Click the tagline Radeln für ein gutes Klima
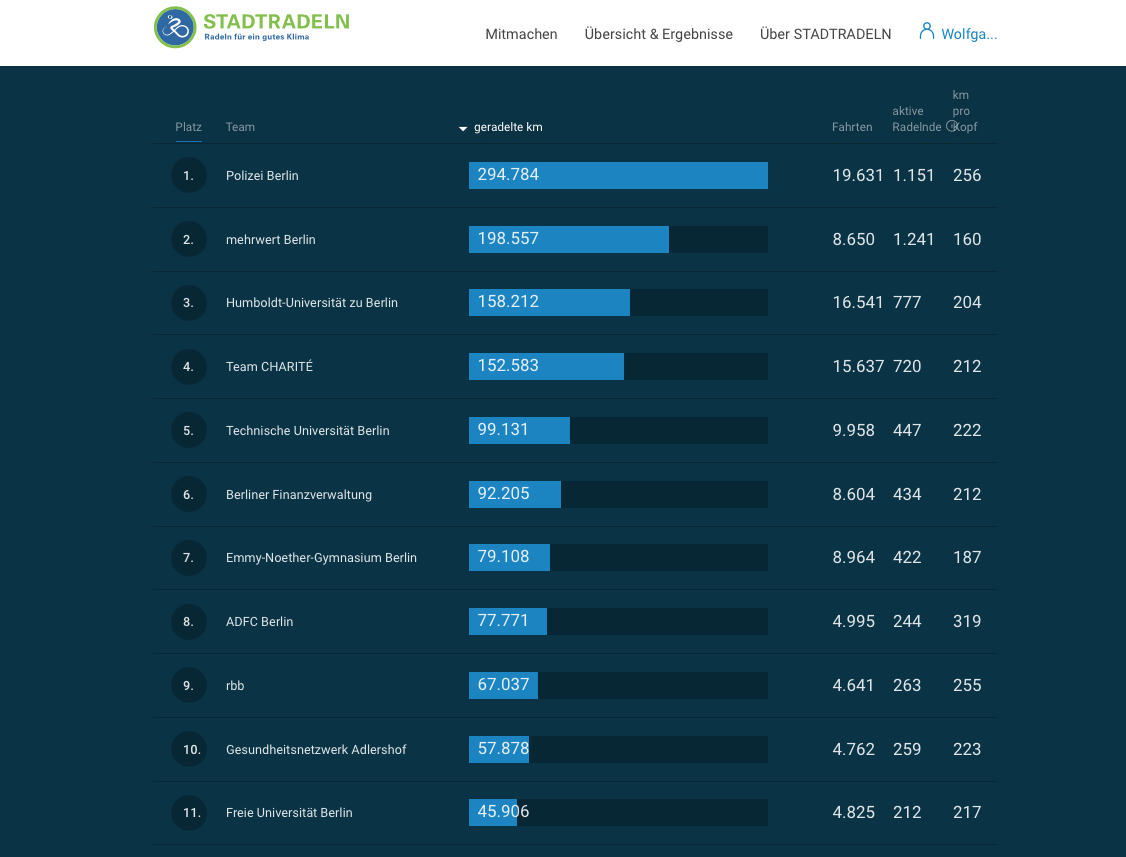Screen dimensions: 1126x857 [x=256, y=37]
